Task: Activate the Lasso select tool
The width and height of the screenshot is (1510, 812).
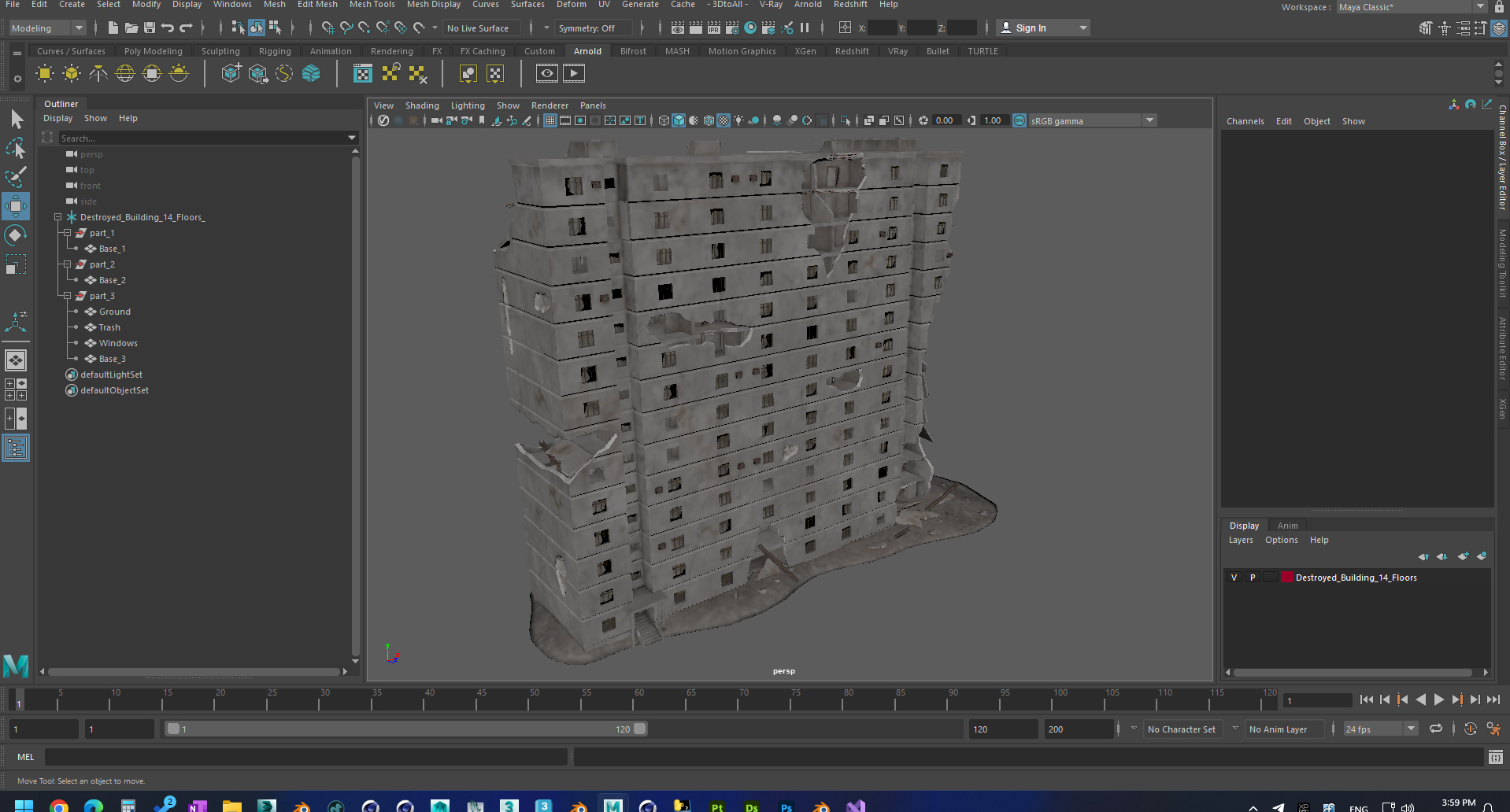Action: click(x=16, y=148)
